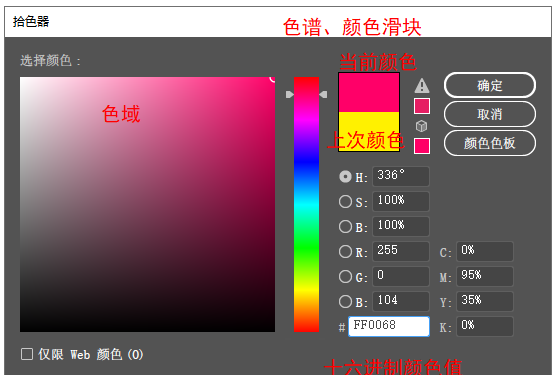Click the hue spectrum slider bar

tap(306, 205)
